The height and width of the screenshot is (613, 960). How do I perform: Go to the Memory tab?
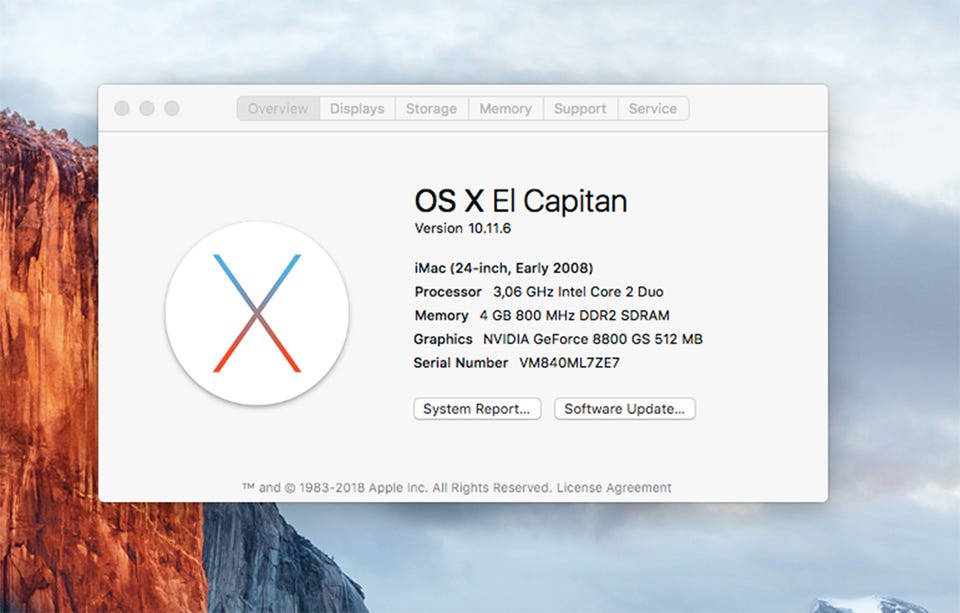(505, 109)
